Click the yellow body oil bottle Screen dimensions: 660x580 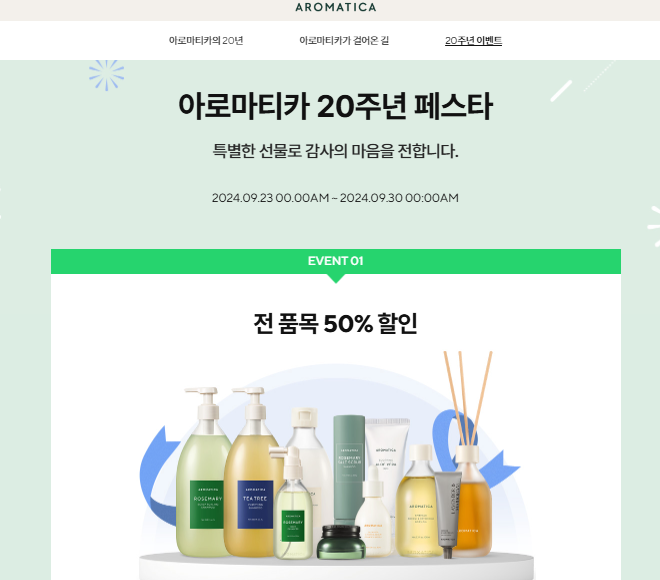click(x=418, y=501)
